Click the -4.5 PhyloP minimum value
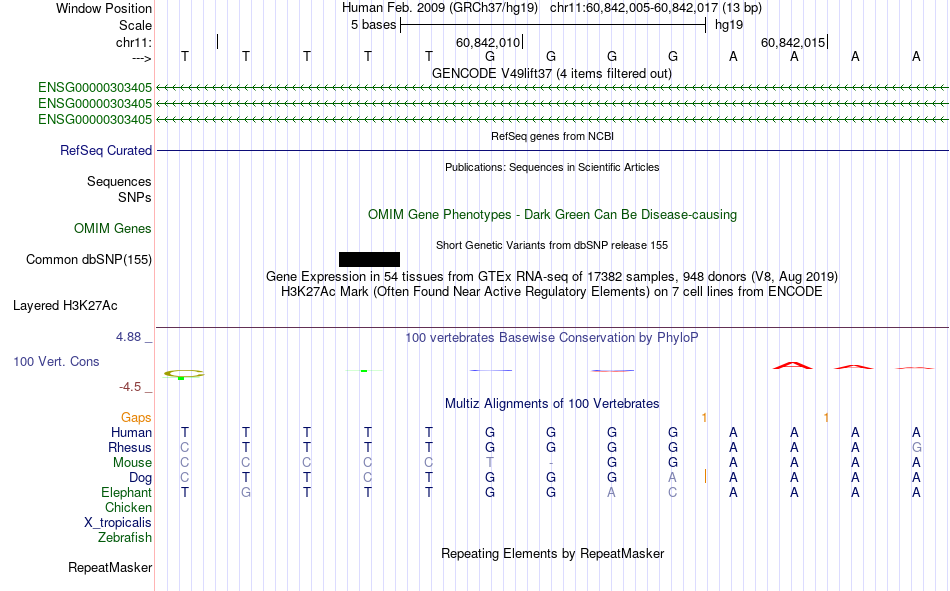950x591 pixels. click(130, 387)
